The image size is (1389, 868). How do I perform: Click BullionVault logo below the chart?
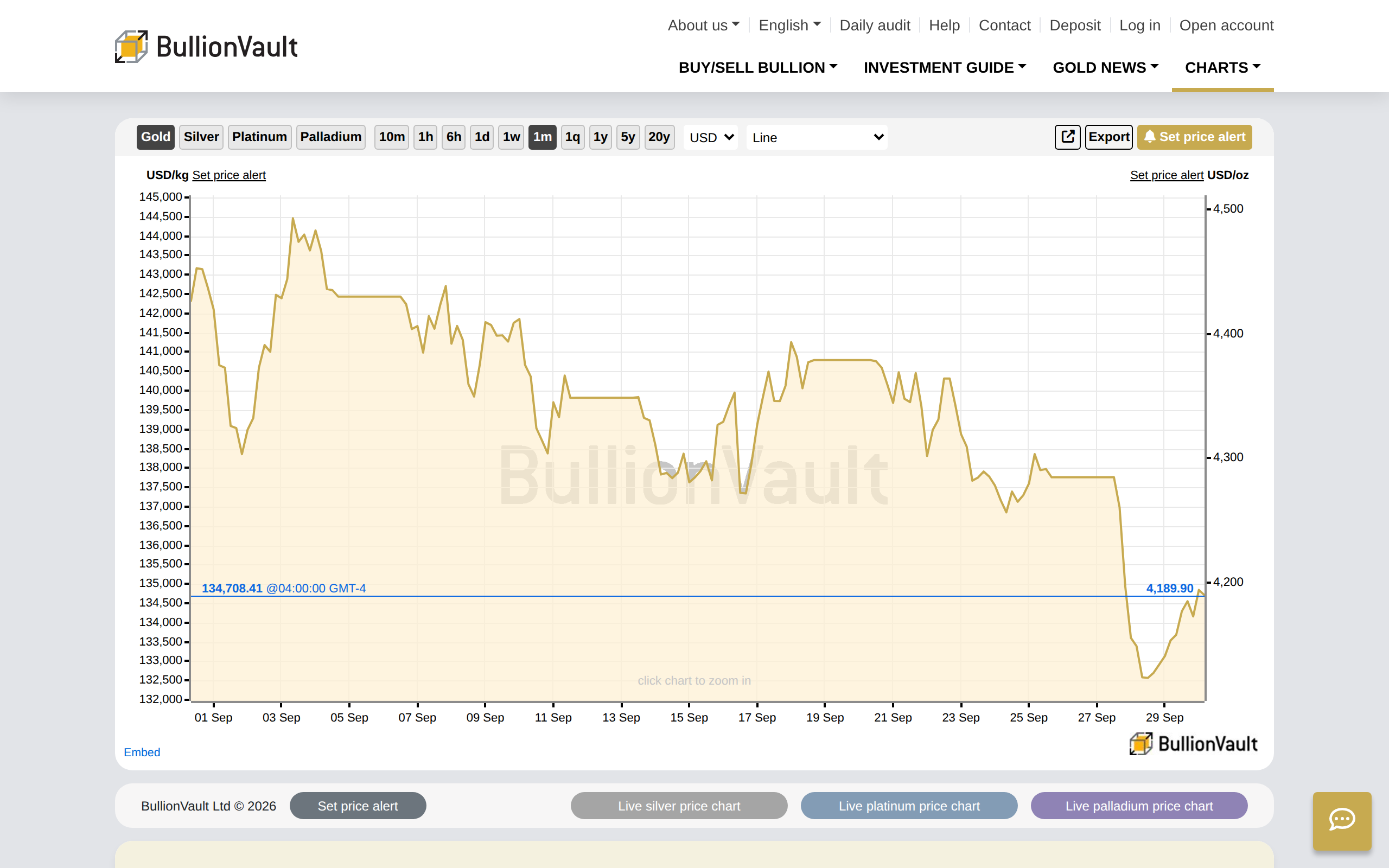(1193, 744)
